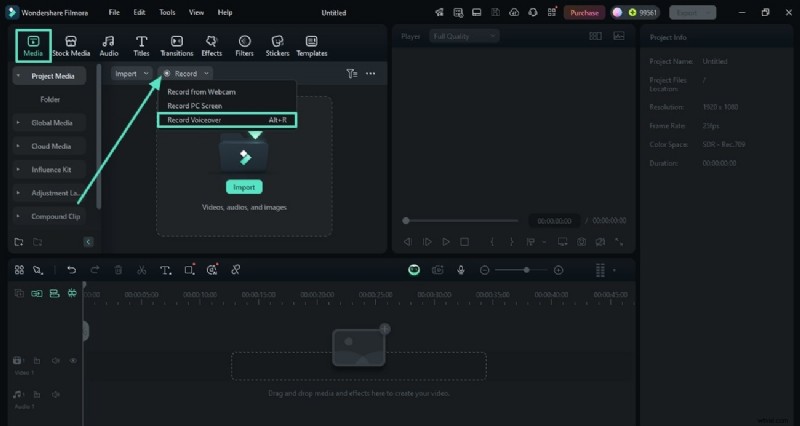Open the Edit menu
The height and width of the screenshot is (426, 800).
tap(139, 12)
